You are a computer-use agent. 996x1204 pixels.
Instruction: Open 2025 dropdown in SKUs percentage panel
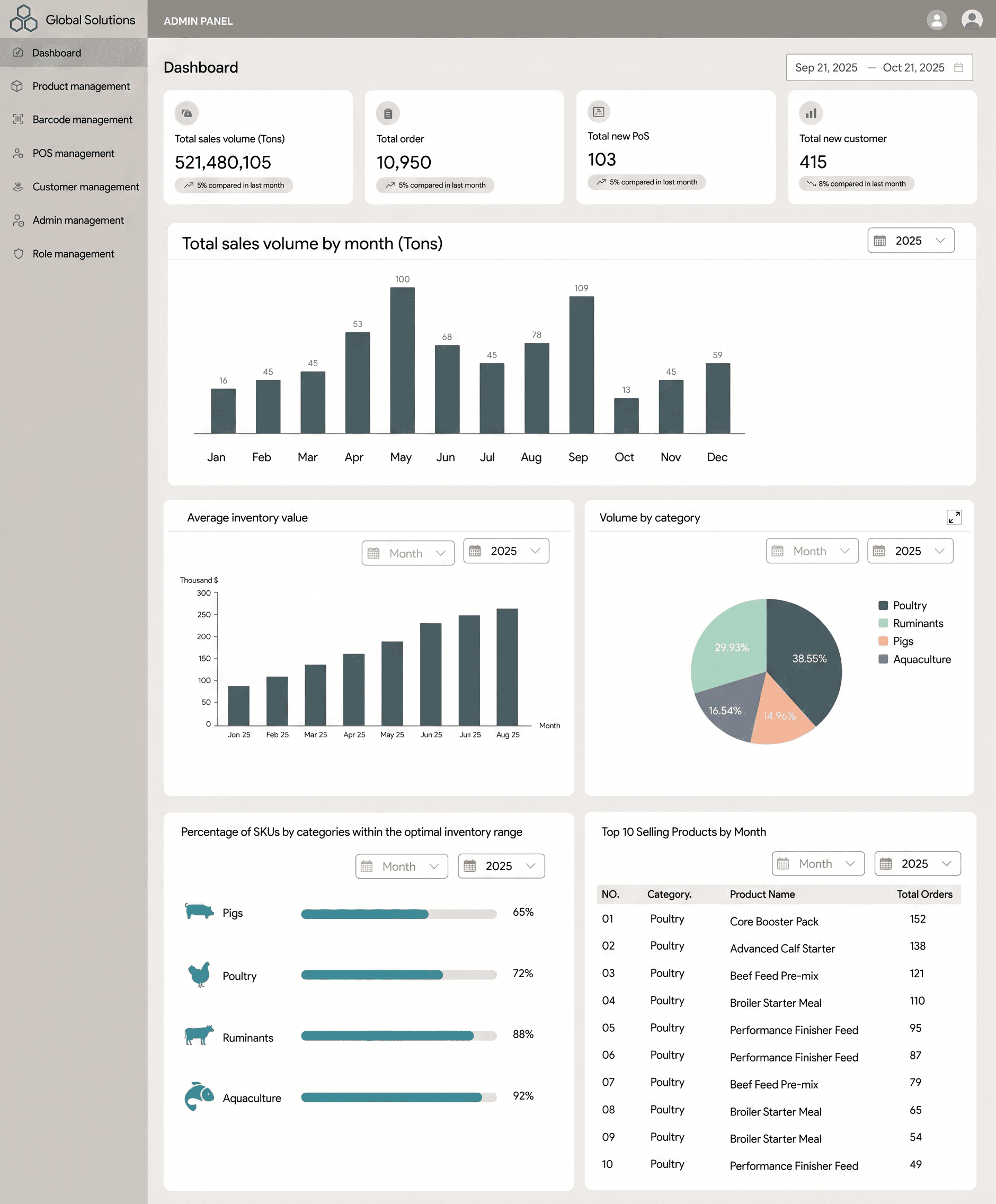[x=501, y=866]
